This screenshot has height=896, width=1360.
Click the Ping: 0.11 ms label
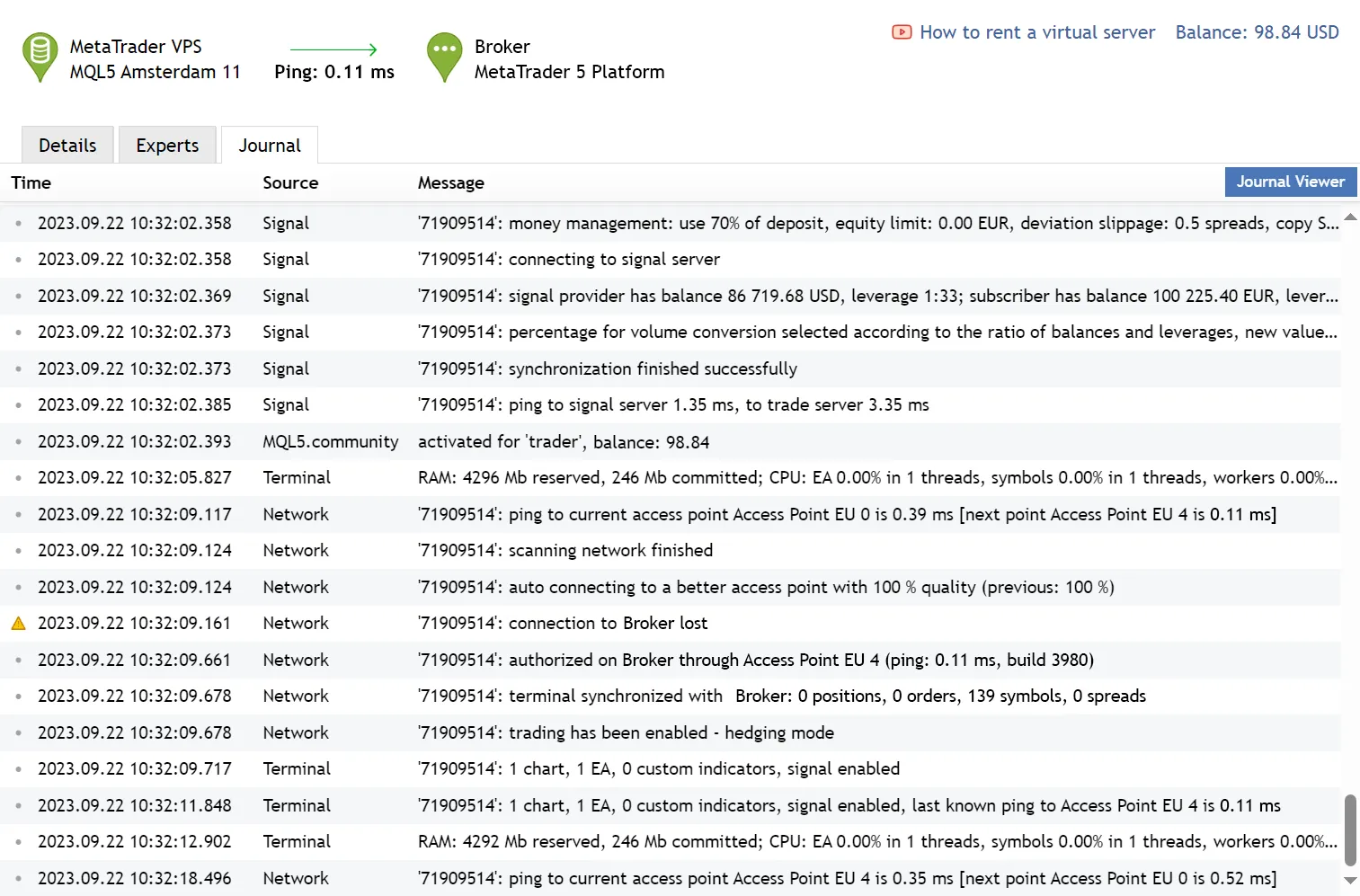tap(334, 72)
